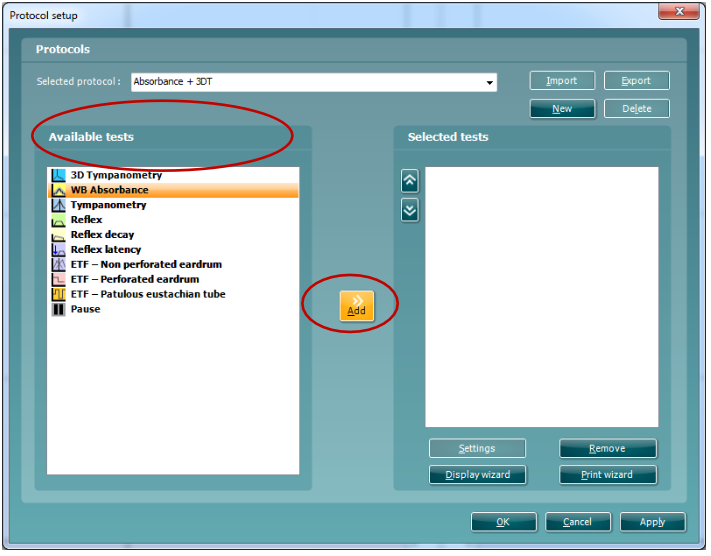Click the Reflex decay test icon
The width and height of the screenshot is (711, 556).
click(58, 235)
